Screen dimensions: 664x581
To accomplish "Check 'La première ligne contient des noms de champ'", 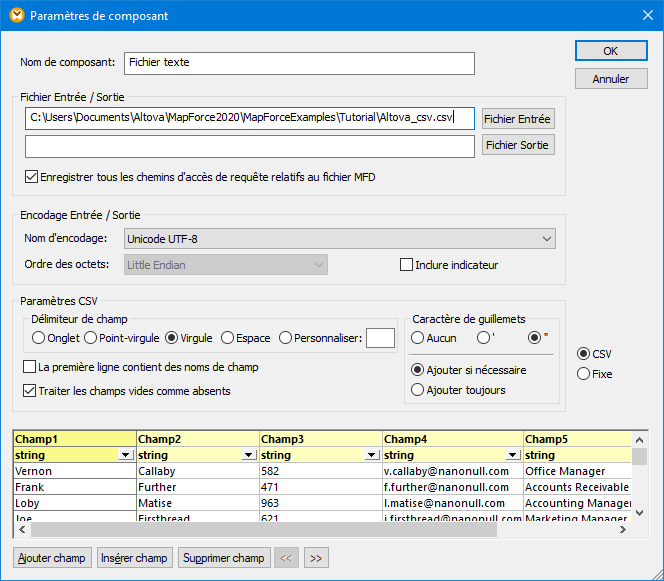I will click(29, 367).
